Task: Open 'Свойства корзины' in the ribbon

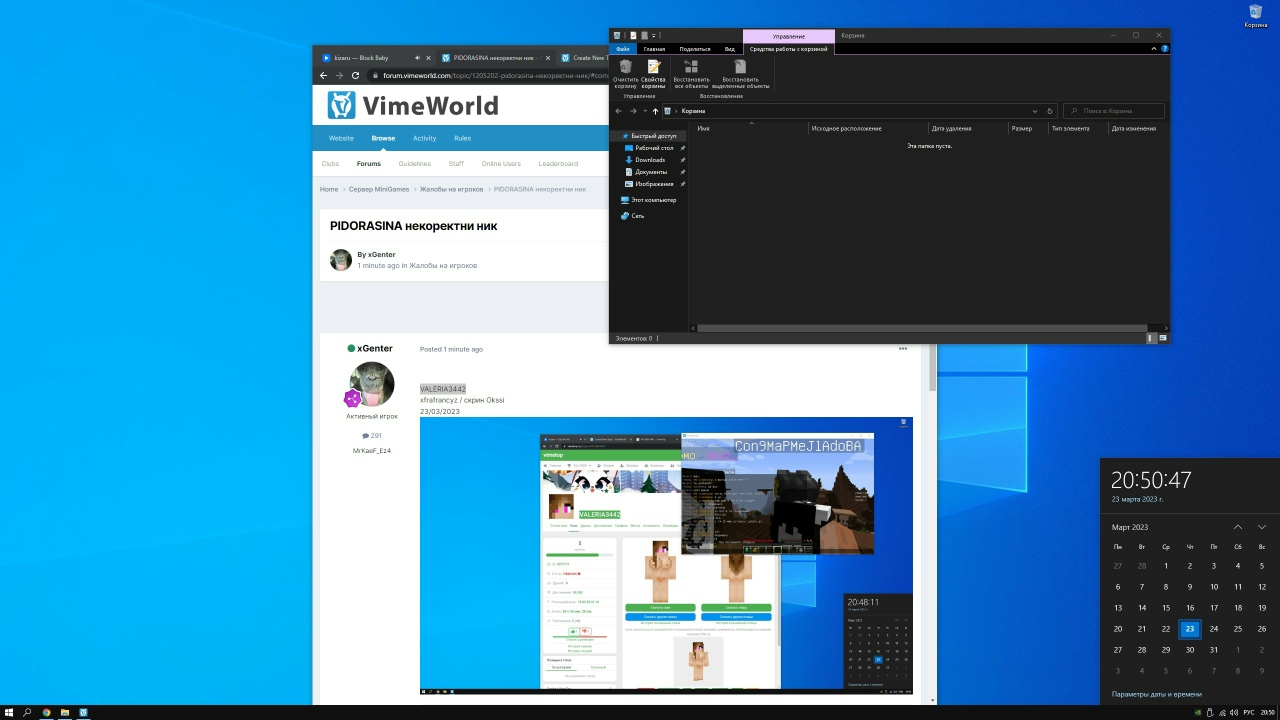Action: coord(653,72)
